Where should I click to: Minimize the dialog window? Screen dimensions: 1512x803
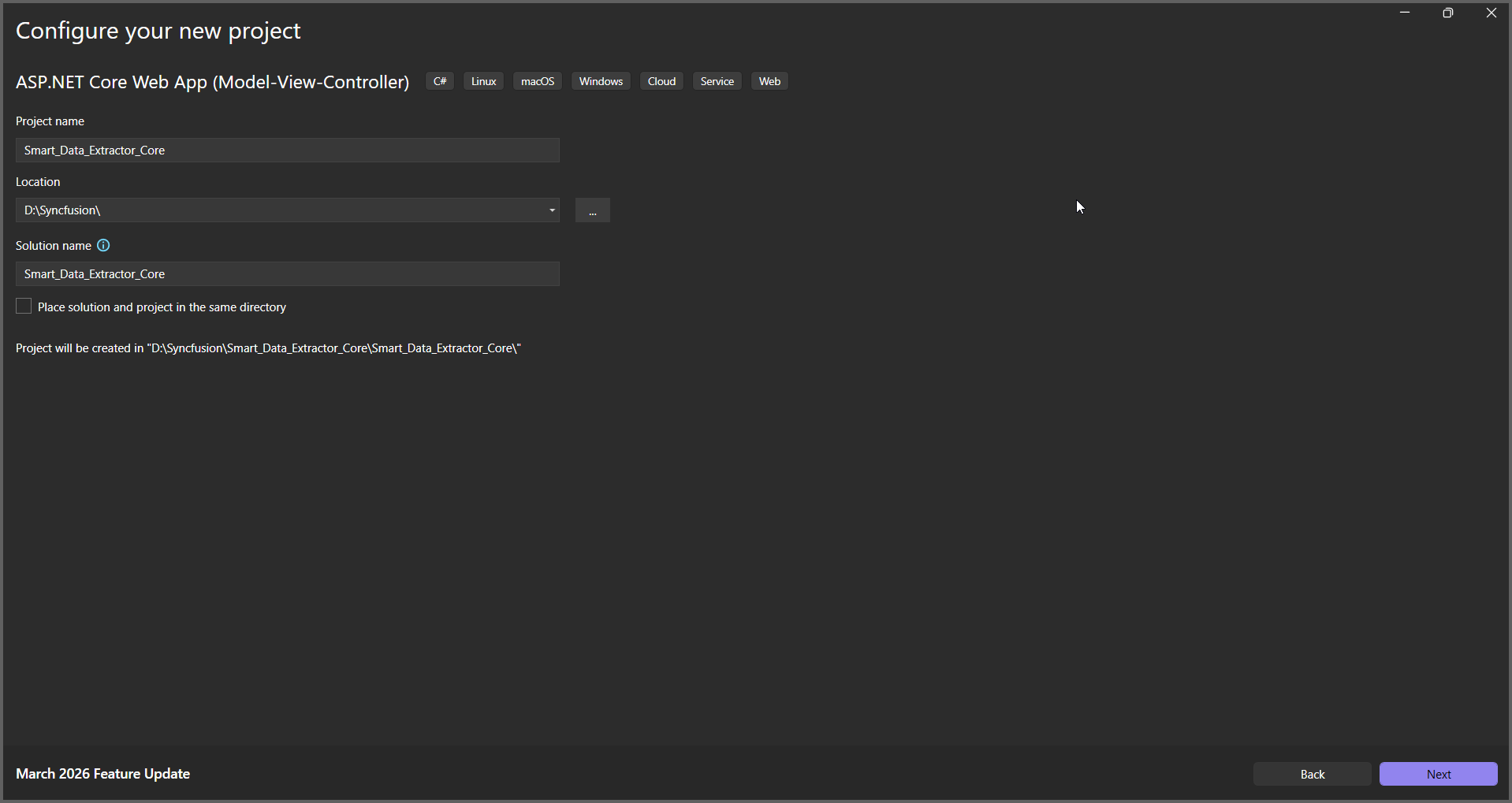pos(1405,13)
